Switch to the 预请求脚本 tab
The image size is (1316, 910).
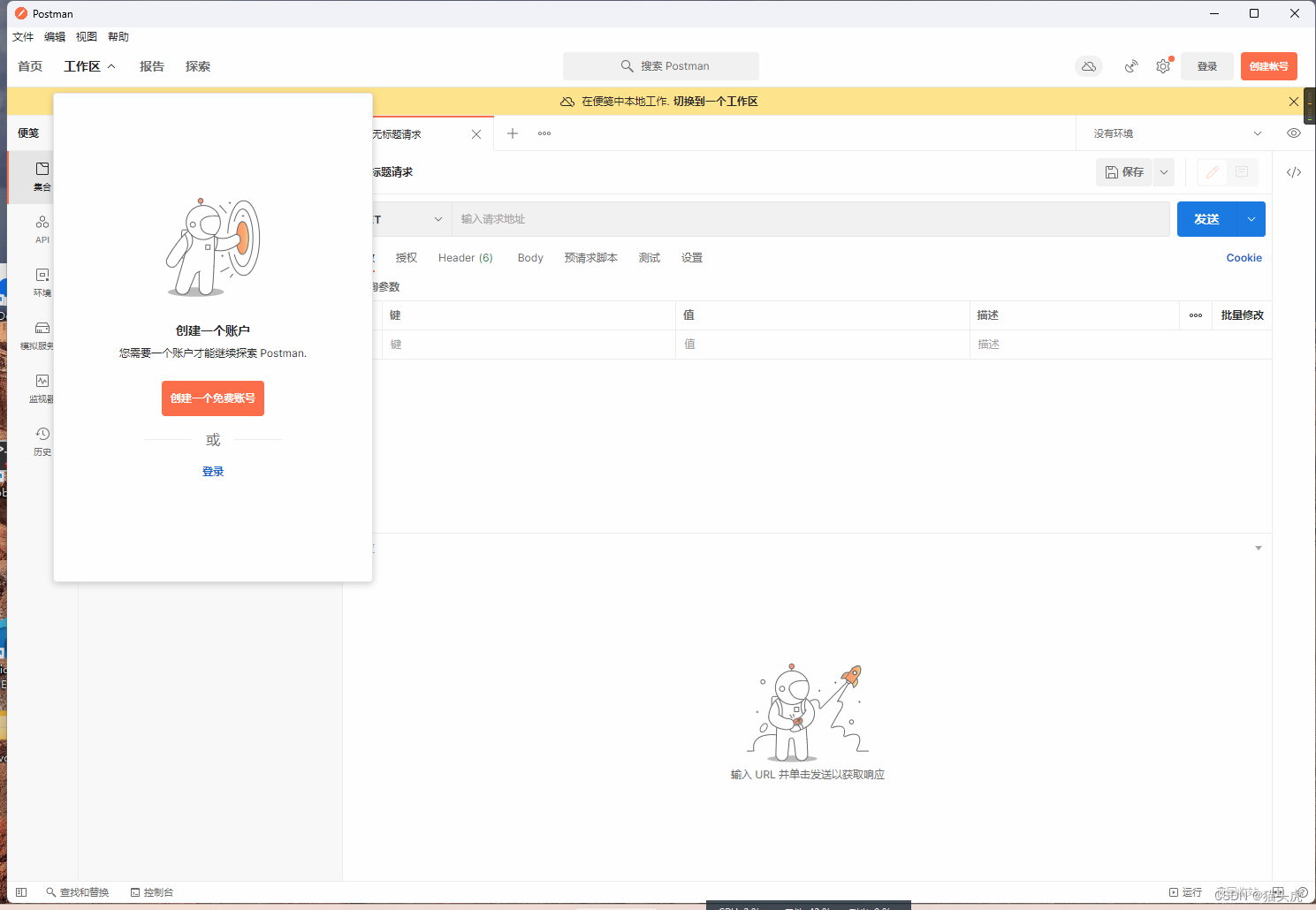591,258
